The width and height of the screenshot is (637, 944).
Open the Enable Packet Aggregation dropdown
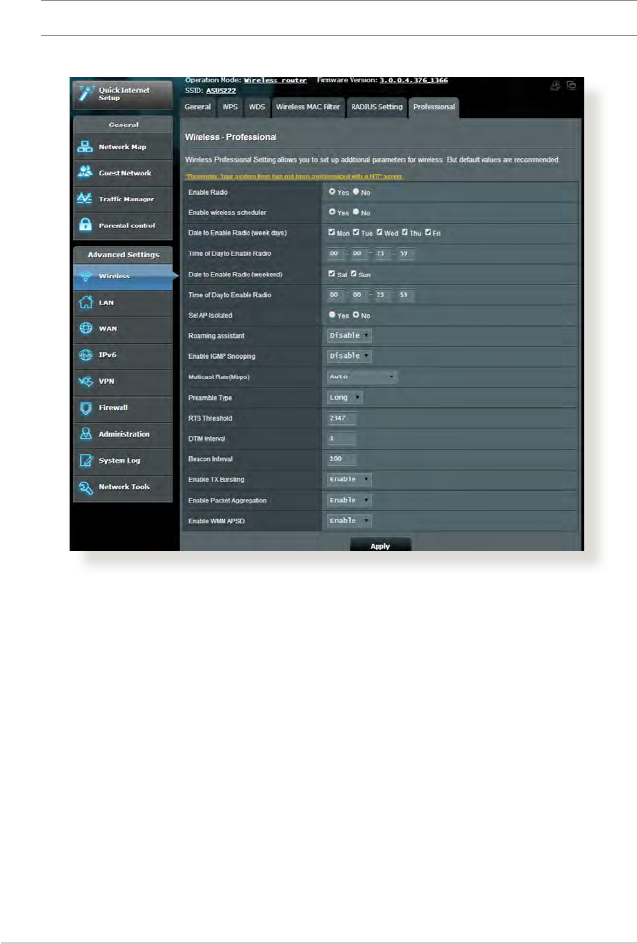349,500
